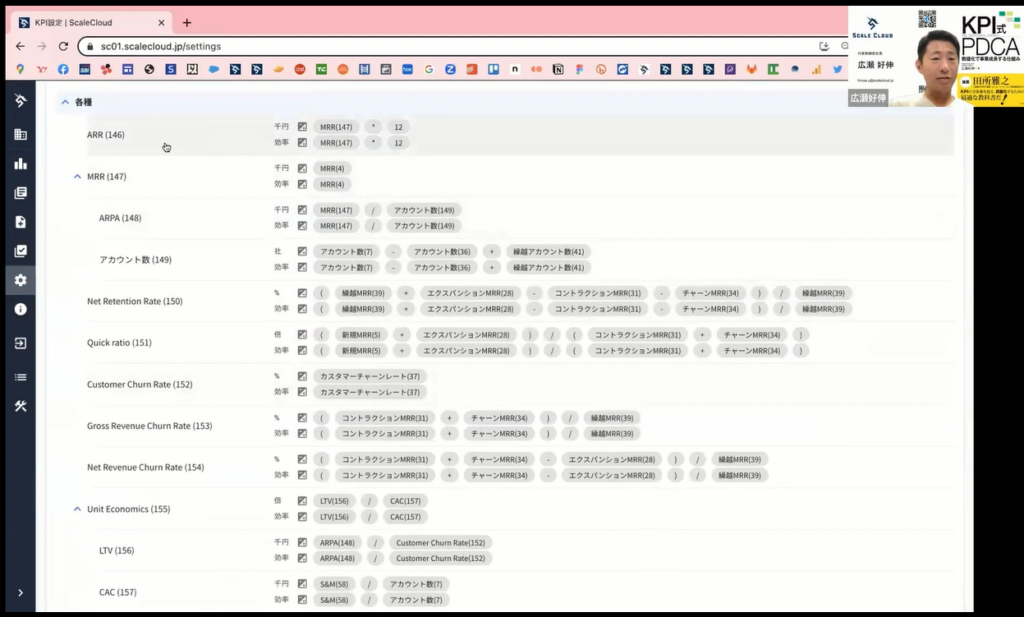The width and height of the screenshot is (1024, 617).
Task: Collapse the Unit Economics (155) node
Action: 77,509
